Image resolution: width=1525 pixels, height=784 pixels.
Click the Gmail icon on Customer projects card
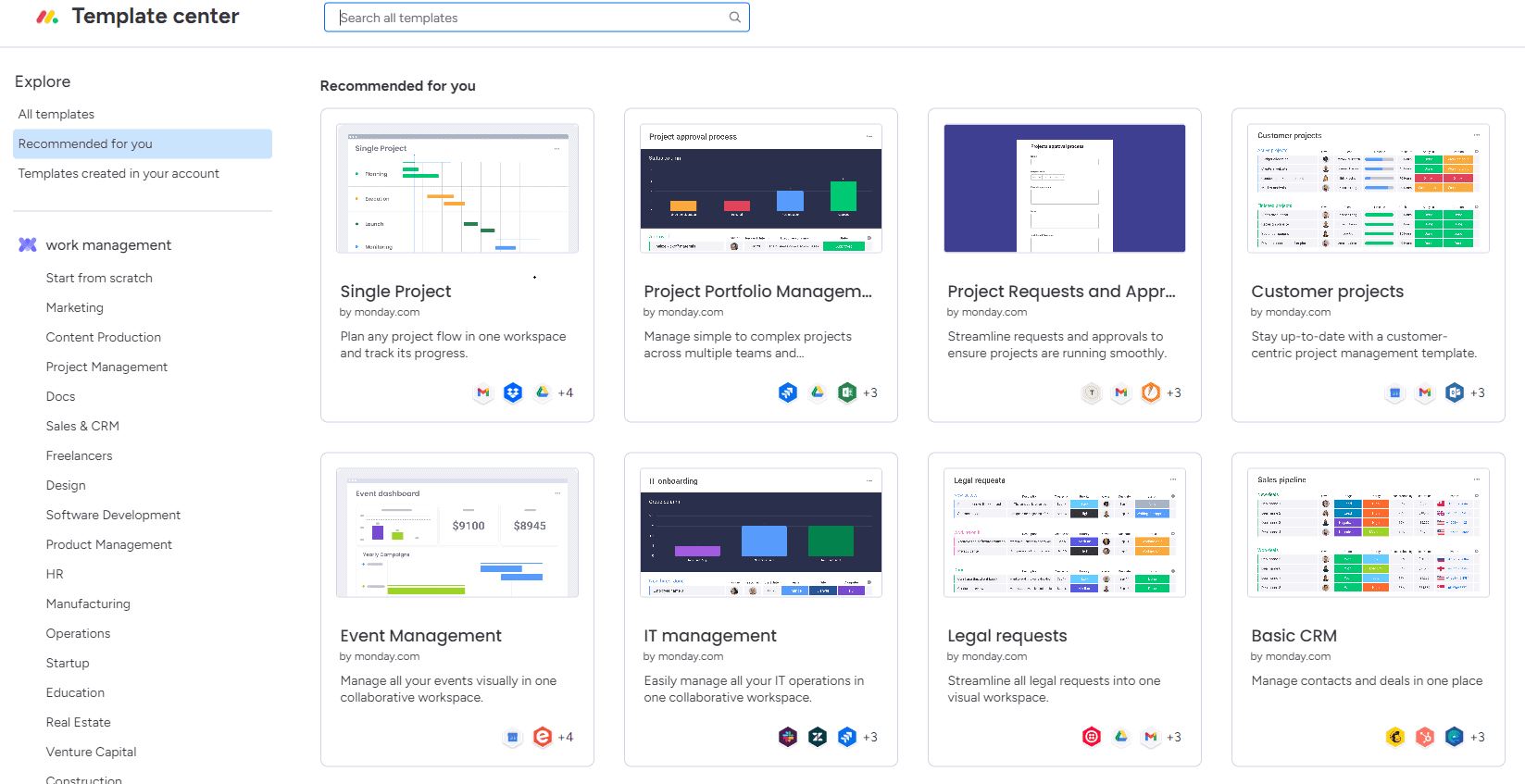(1425, 392)
